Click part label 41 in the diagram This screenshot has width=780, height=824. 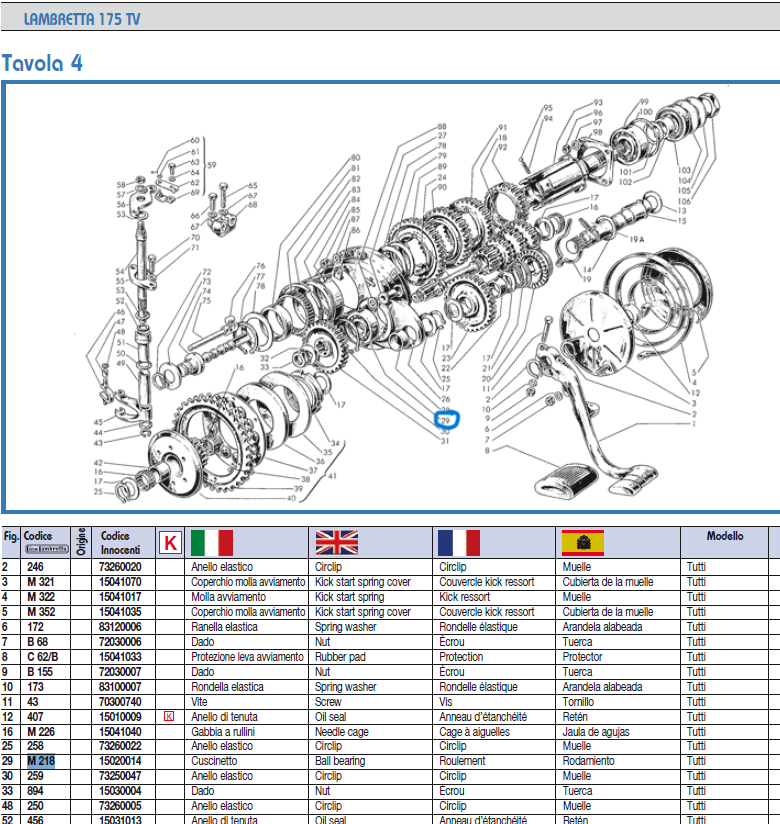pyautogui.click(x=332, y=476)
